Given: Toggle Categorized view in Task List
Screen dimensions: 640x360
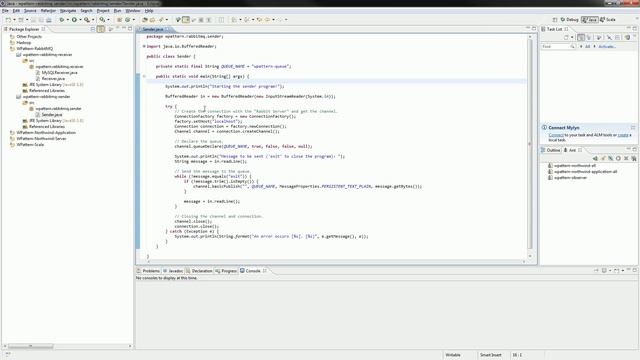Looking at the screenshot, I should [x=581, y=38].
